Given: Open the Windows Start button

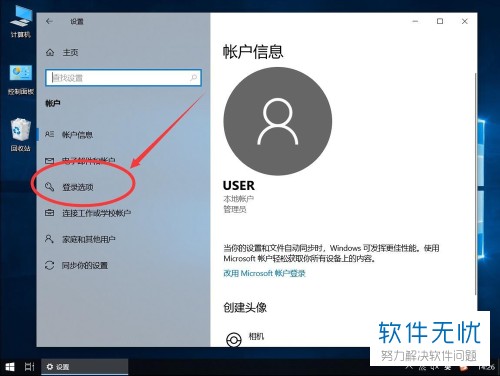Looking at the screenshot, I should (10, 367).
